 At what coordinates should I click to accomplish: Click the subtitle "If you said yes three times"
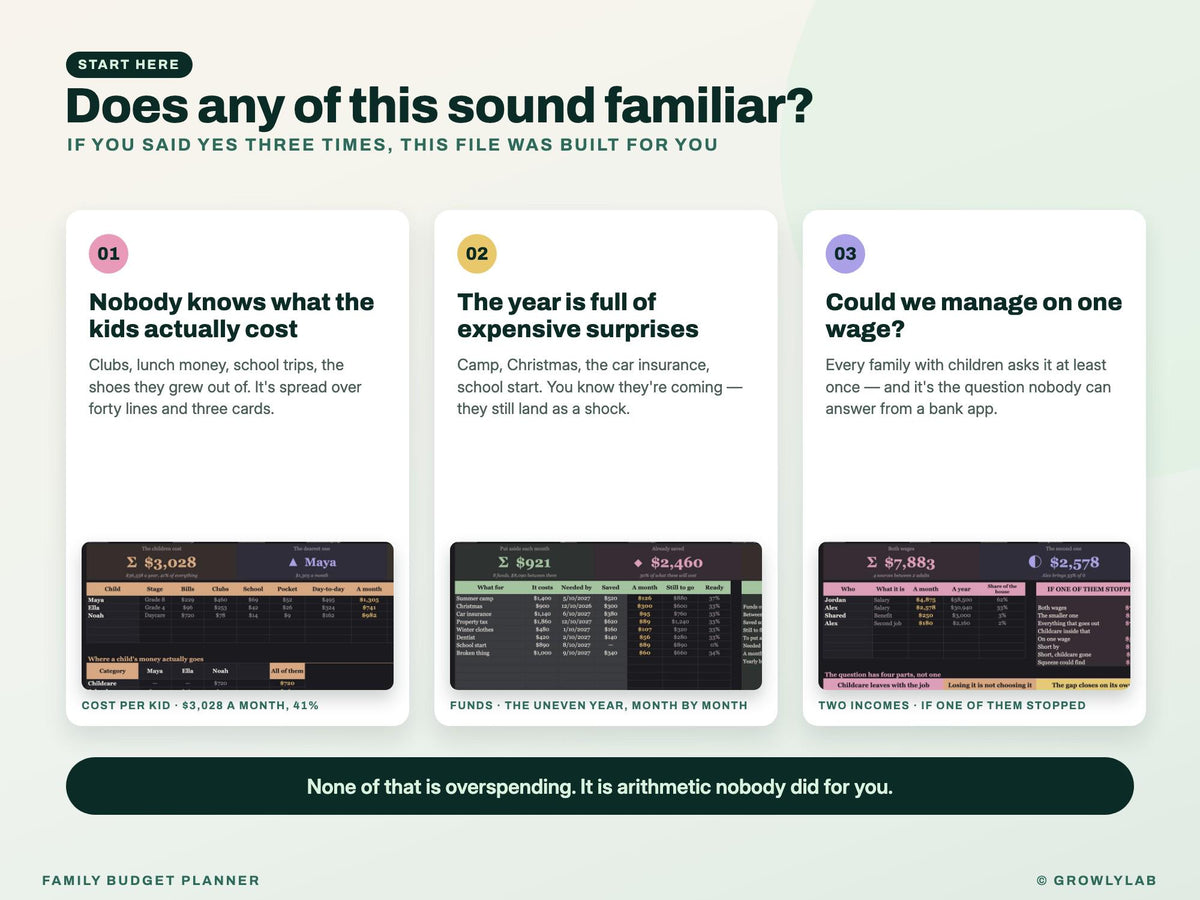231,145
